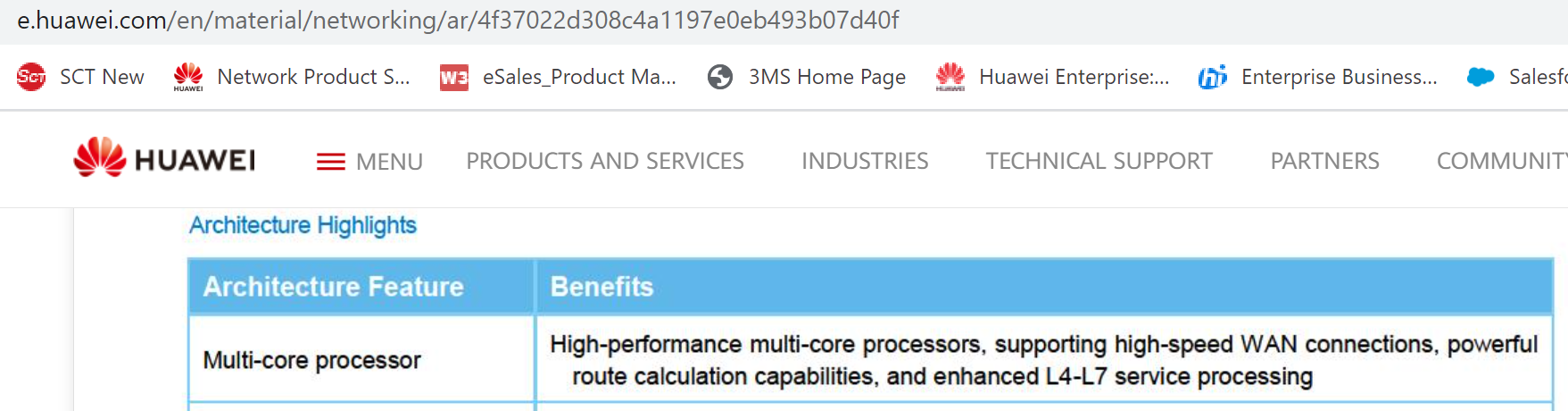Open the PARTNERS navigation item
This screenshot has width=1568, height=411.
pos(1325,161)
